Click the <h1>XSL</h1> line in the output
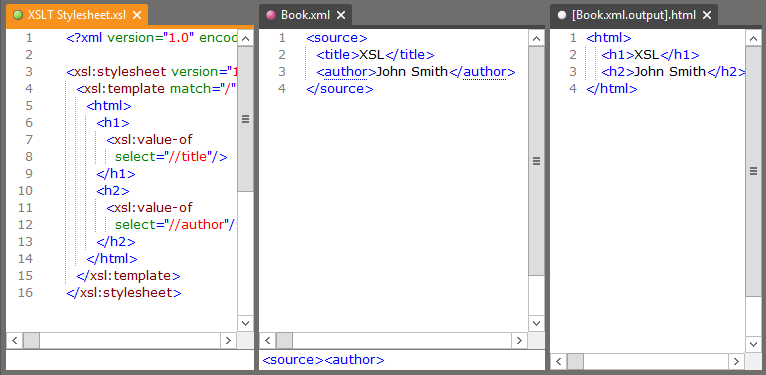Image resolution: width=766 pixels, height=375 pixels. tap(650, 55)
